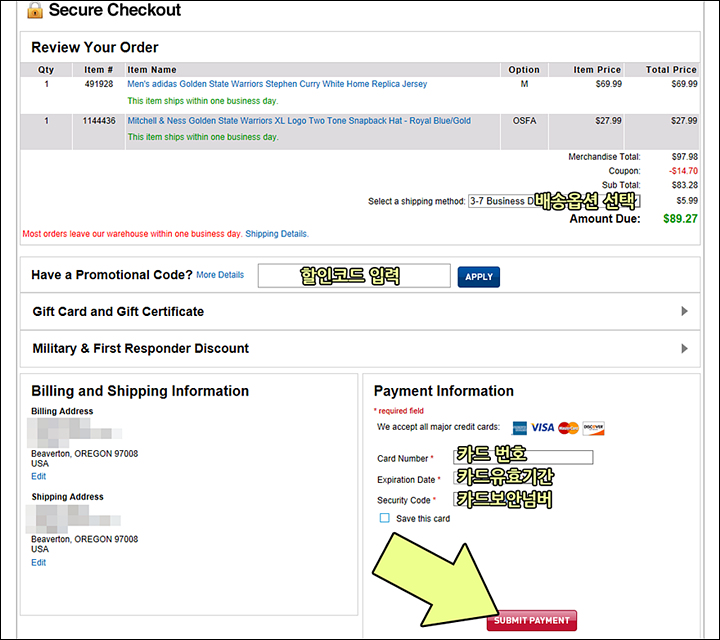
Task: Click the Total Price column header
Action: click(x=671, y=70)
